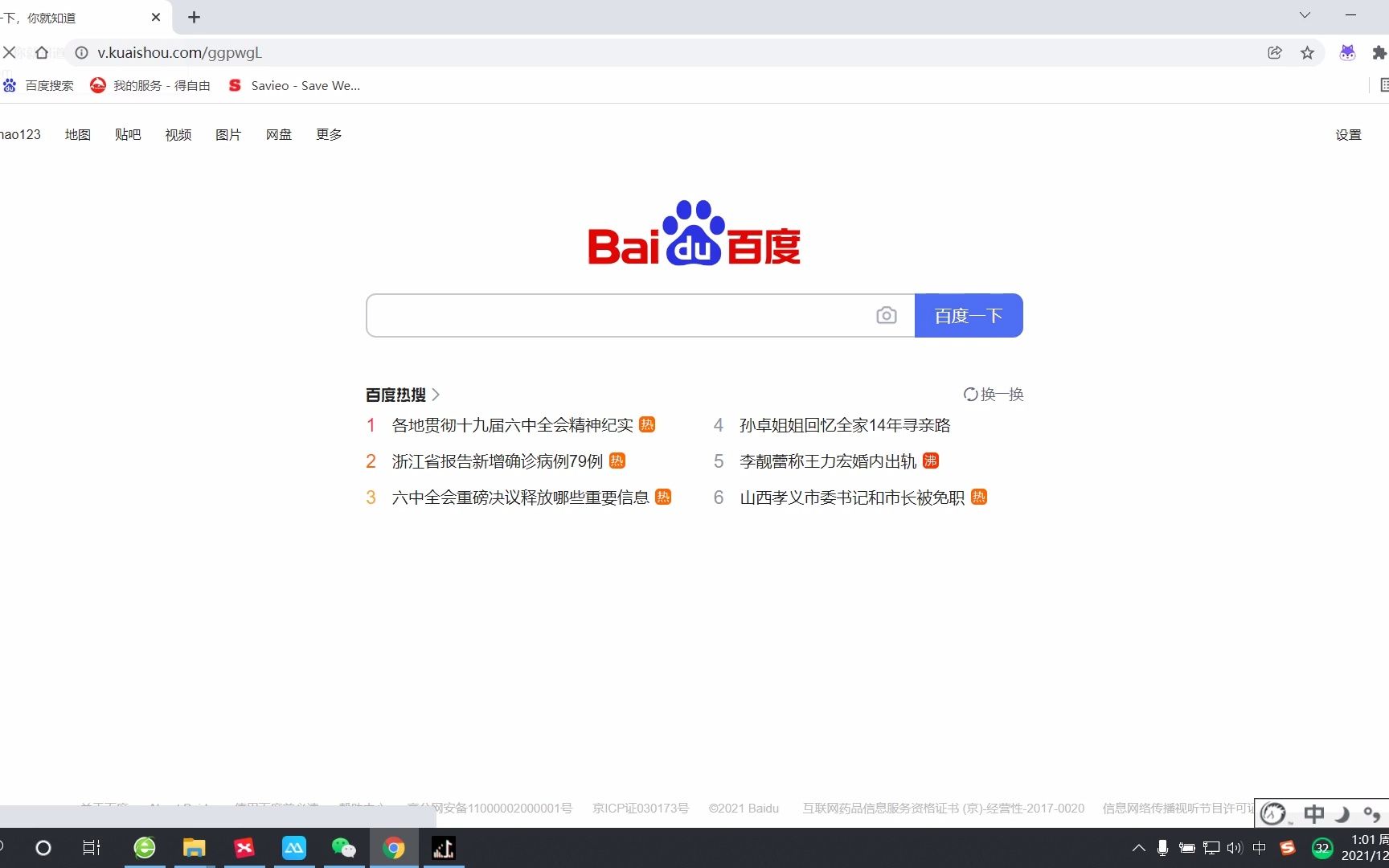
Task: Open the purple cat extension icon
Action: tap(1348, 52)
